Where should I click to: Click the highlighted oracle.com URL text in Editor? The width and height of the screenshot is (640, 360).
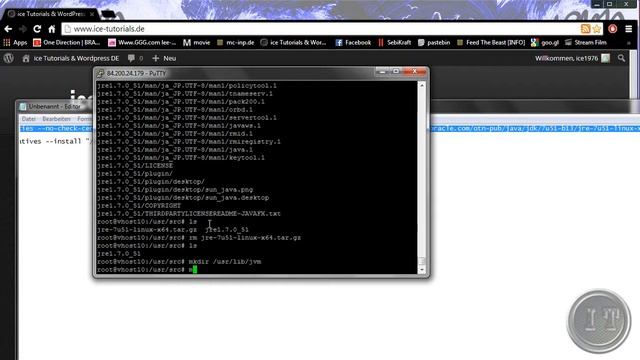pos(536,129)
